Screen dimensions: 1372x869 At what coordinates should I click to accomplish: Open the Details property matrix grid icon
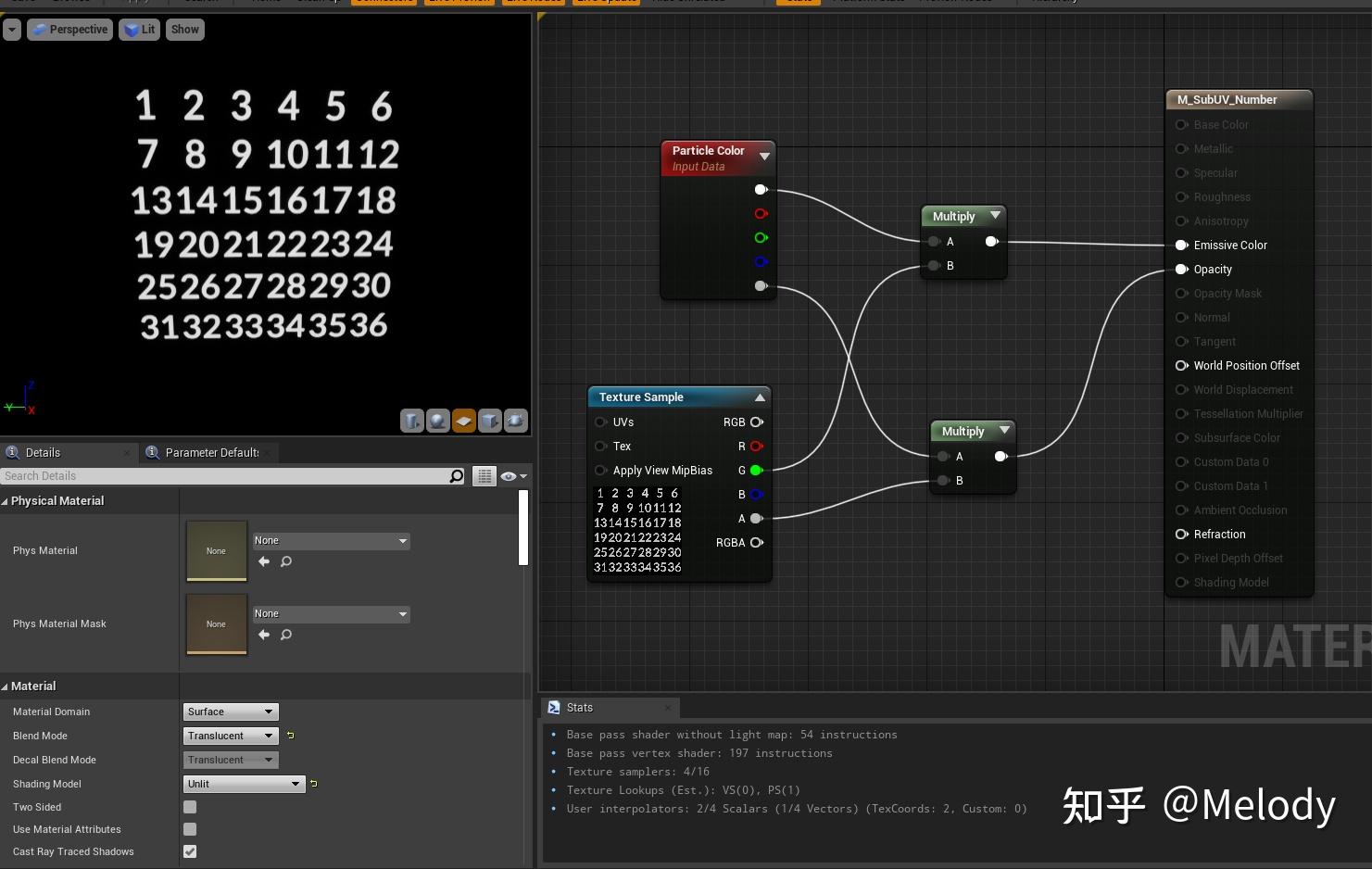tap(484, 476)
